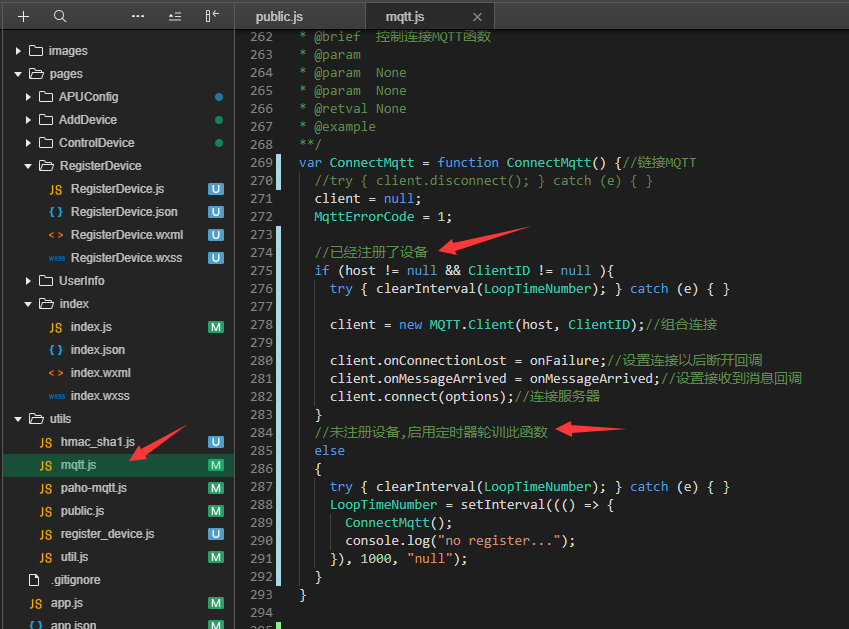This screenshot has width=849, height=629.
Task: Click 'console.log("no register...");' line
Action: pos(460,541)
